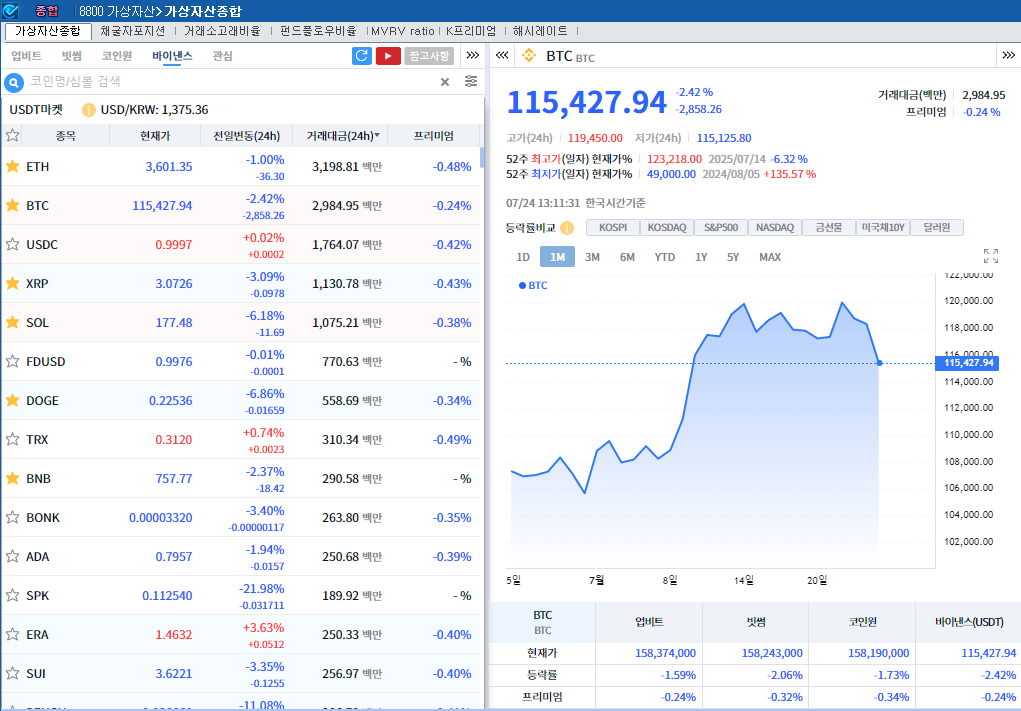Open the filter settings icon beside search
This screenshot has width=1021, height=711.
coord(471,82)
